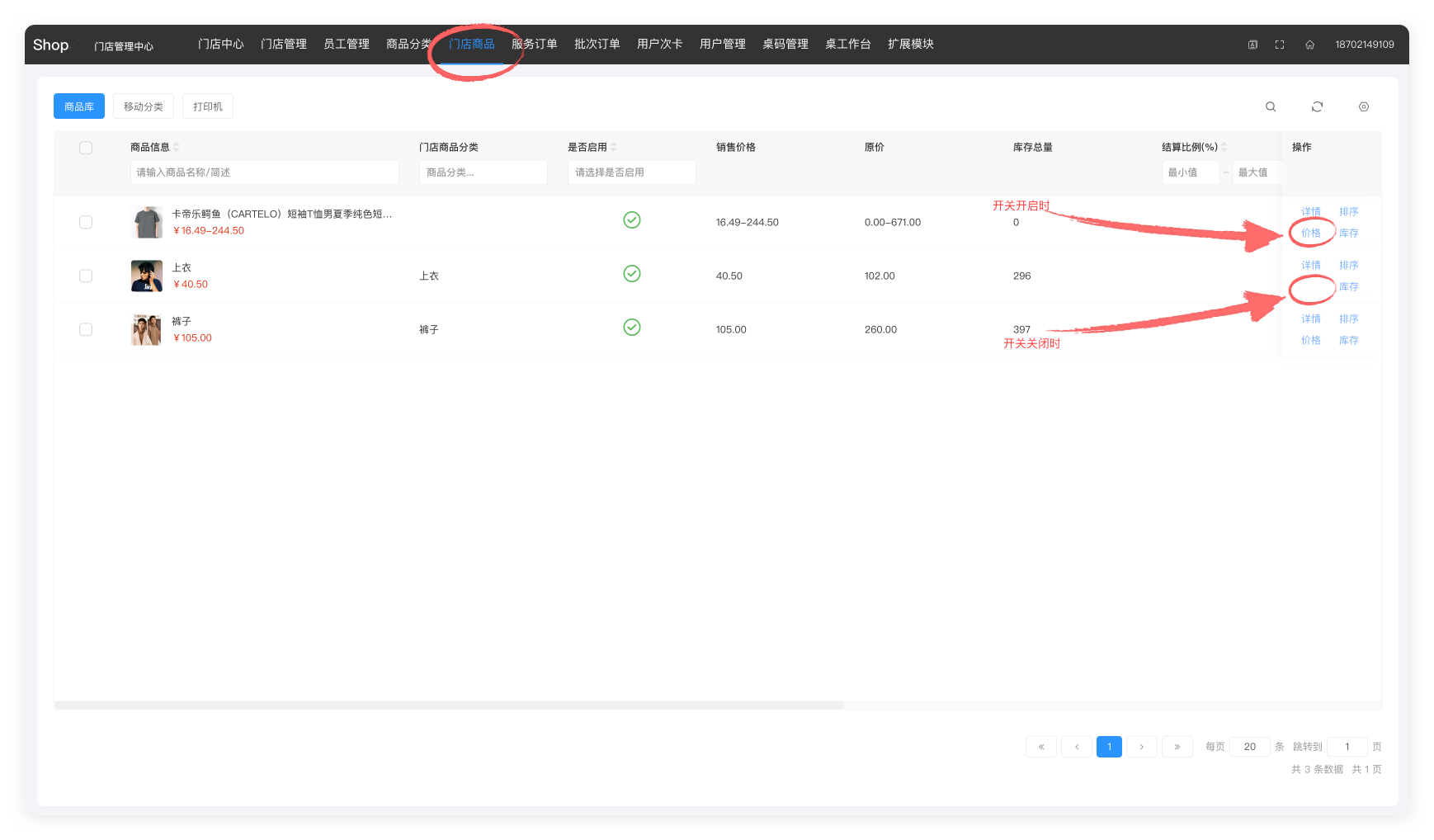Viewport: 1434px width, 840px height.
Task: Select all rows with header checkbox
Action: coord(86,148)
